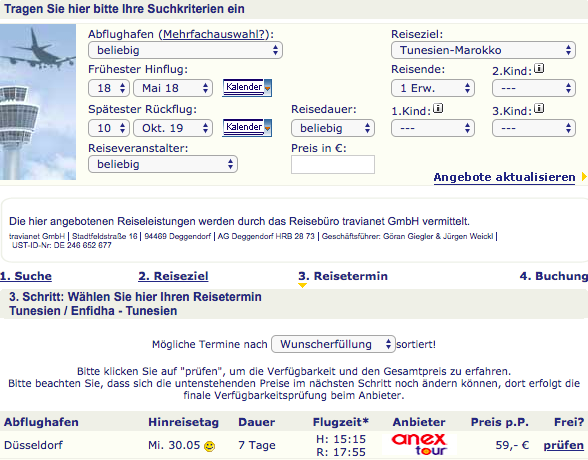The width and height of the screenshot is (588, 460).
Task: Click the anex tour provider logo
Action: pos(419,445)
